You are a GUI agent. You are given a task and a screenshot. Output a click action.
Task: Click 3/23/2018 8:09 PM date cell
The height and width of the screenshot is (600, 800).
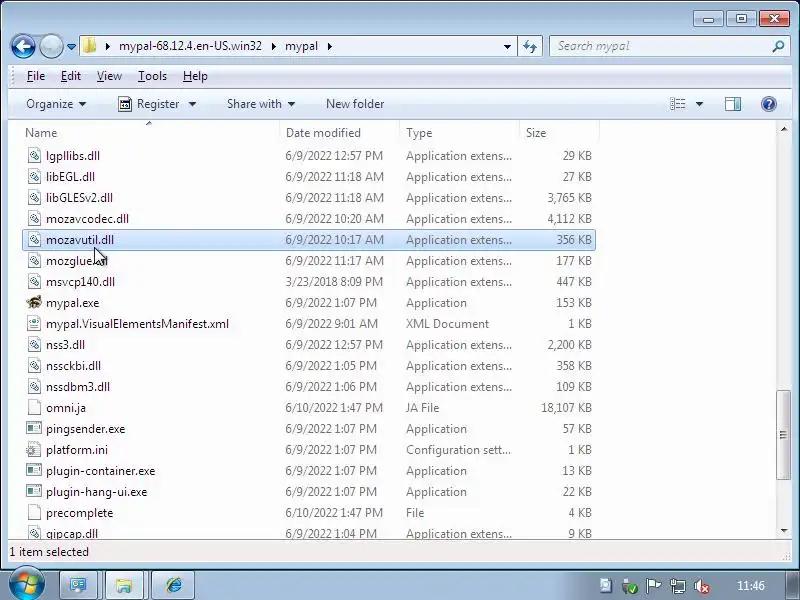pyautogui.click(x=334, y=282)
